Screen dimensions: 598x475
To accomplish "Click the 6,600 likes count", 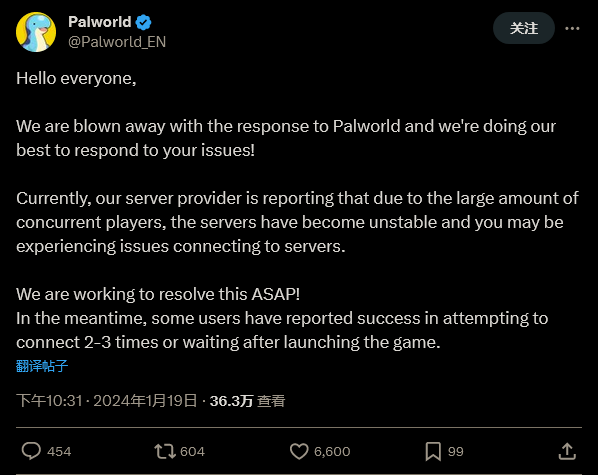I will [332, 452].
